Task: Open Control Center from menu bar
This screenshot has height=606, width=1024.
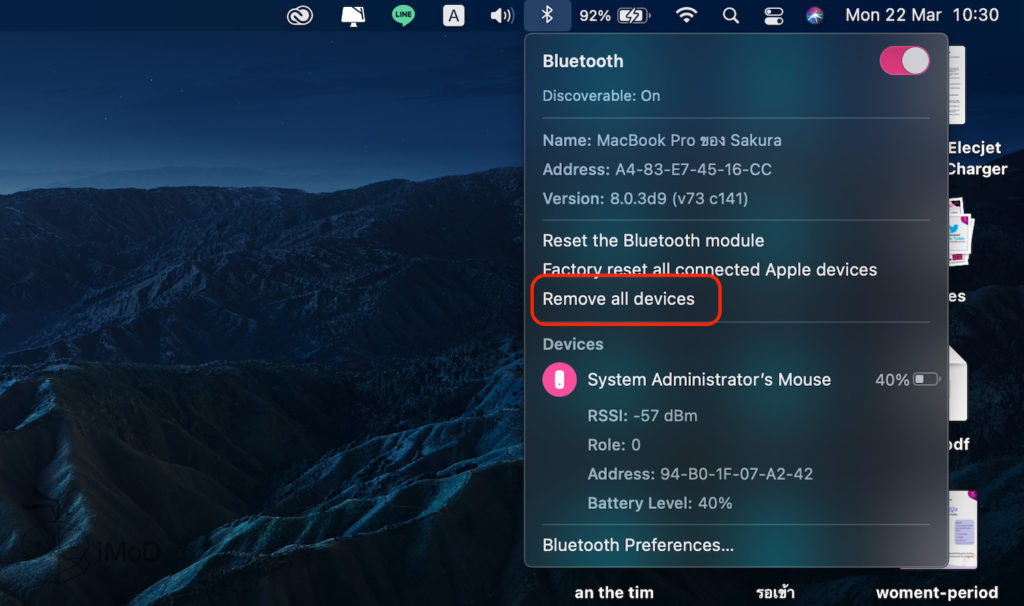Action: [x=773, y=15]
